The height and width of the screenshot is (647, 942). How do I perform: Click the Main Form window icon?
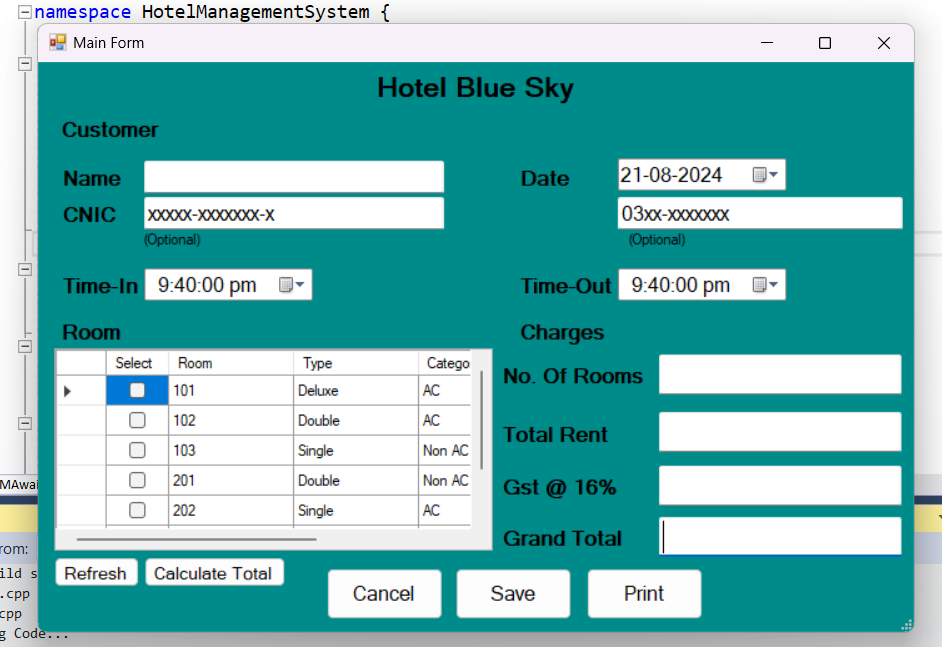coord(58,43)
